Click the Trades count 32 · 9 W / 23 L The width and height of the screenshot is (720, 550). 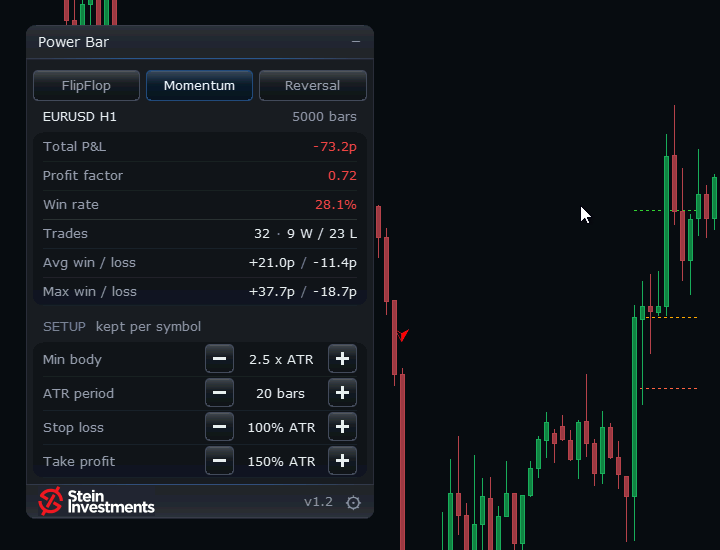click(x=305, y=234)
